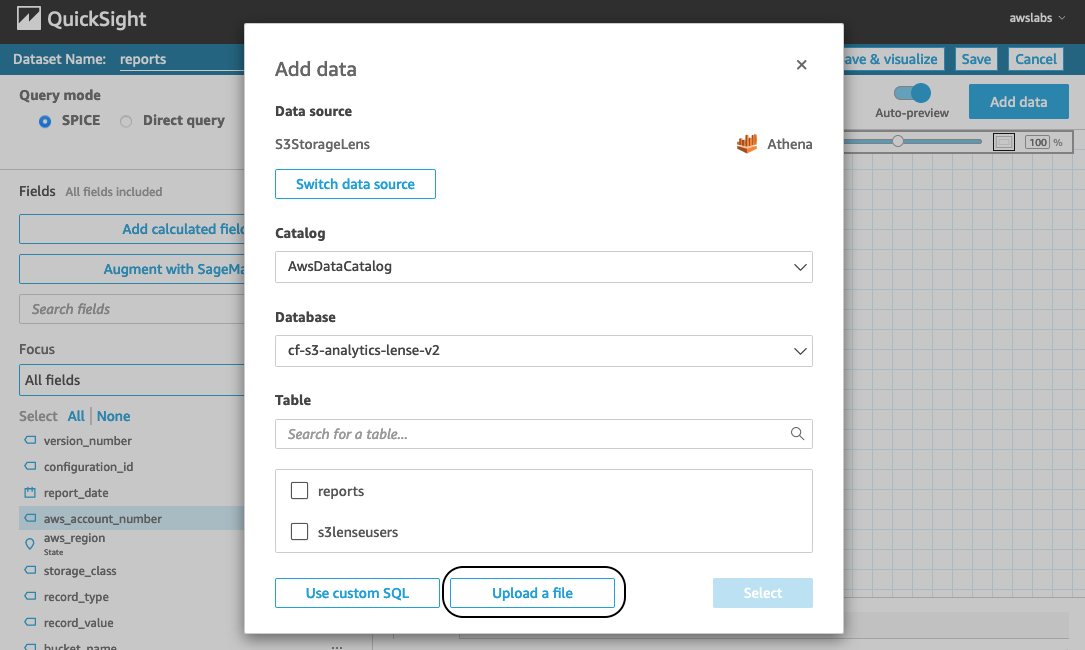This screenshot has width=1085, height=650.
Task: Click the record_type field type icon
Action: [30, 596]
